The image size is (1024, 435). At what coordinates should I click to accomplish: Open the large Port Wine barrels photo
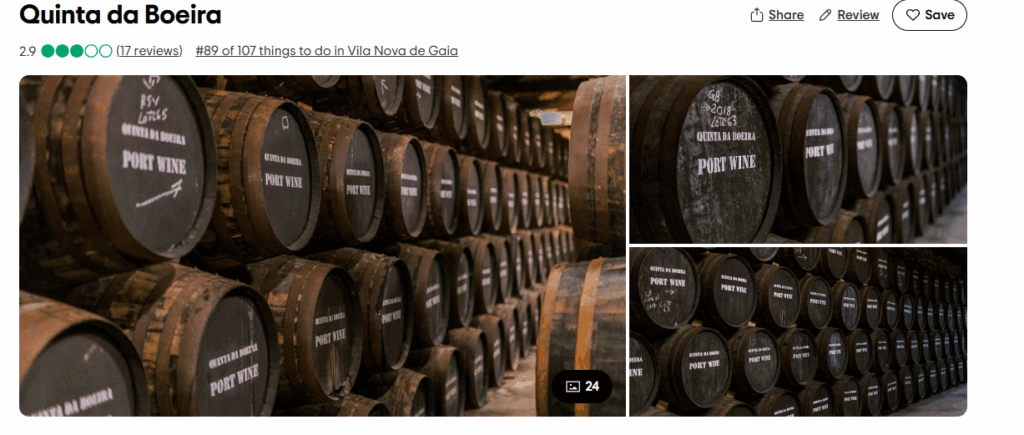tap(323, 246)
